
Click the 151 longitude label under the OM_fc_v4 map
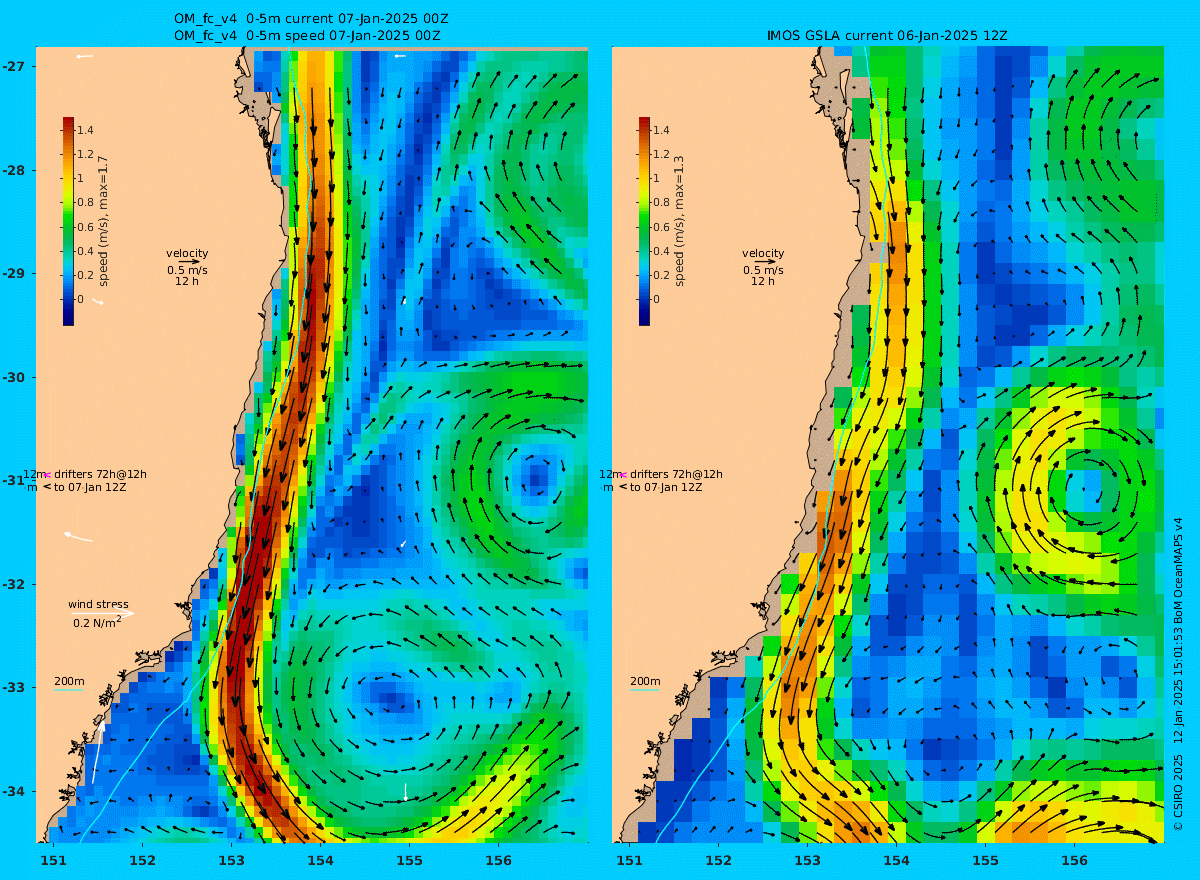click(53, 860)
